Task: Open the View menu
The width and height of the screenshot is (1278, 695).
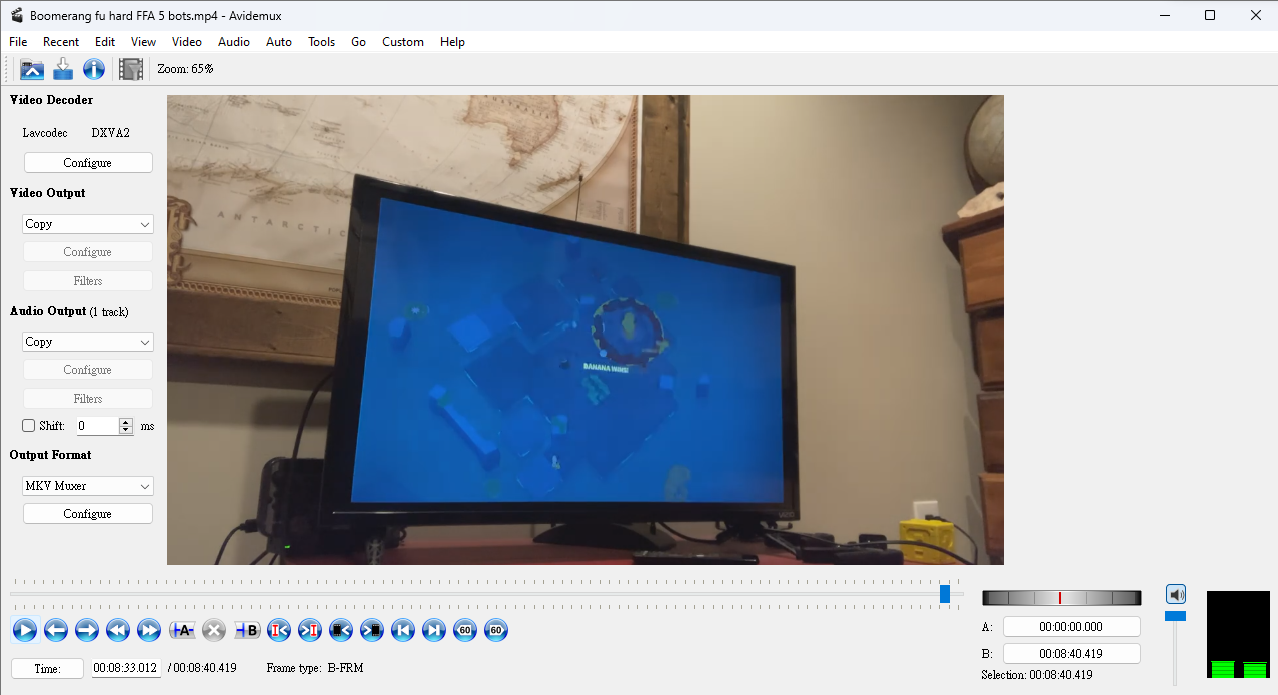Action: (x=143, y=42)
